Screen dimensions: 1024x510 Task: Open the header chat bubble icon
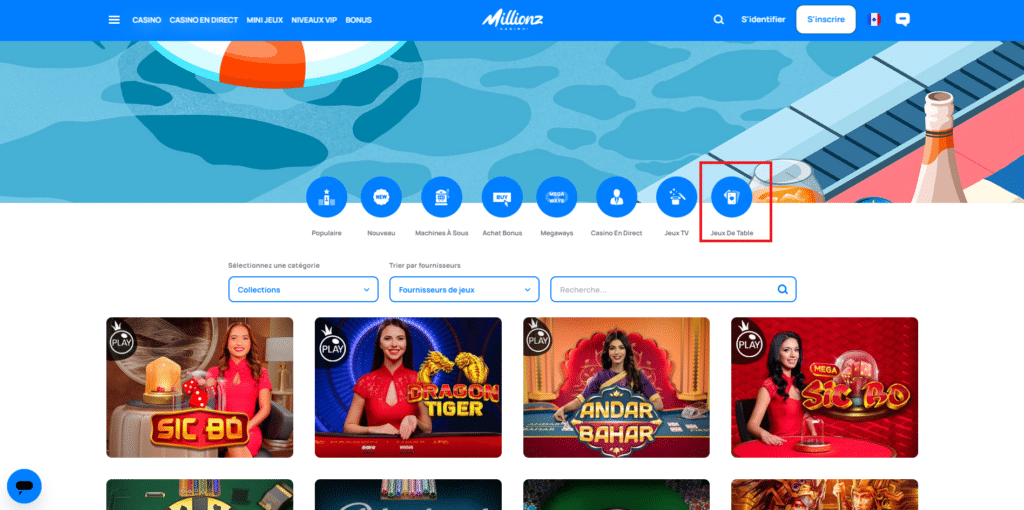coord(903,20)
